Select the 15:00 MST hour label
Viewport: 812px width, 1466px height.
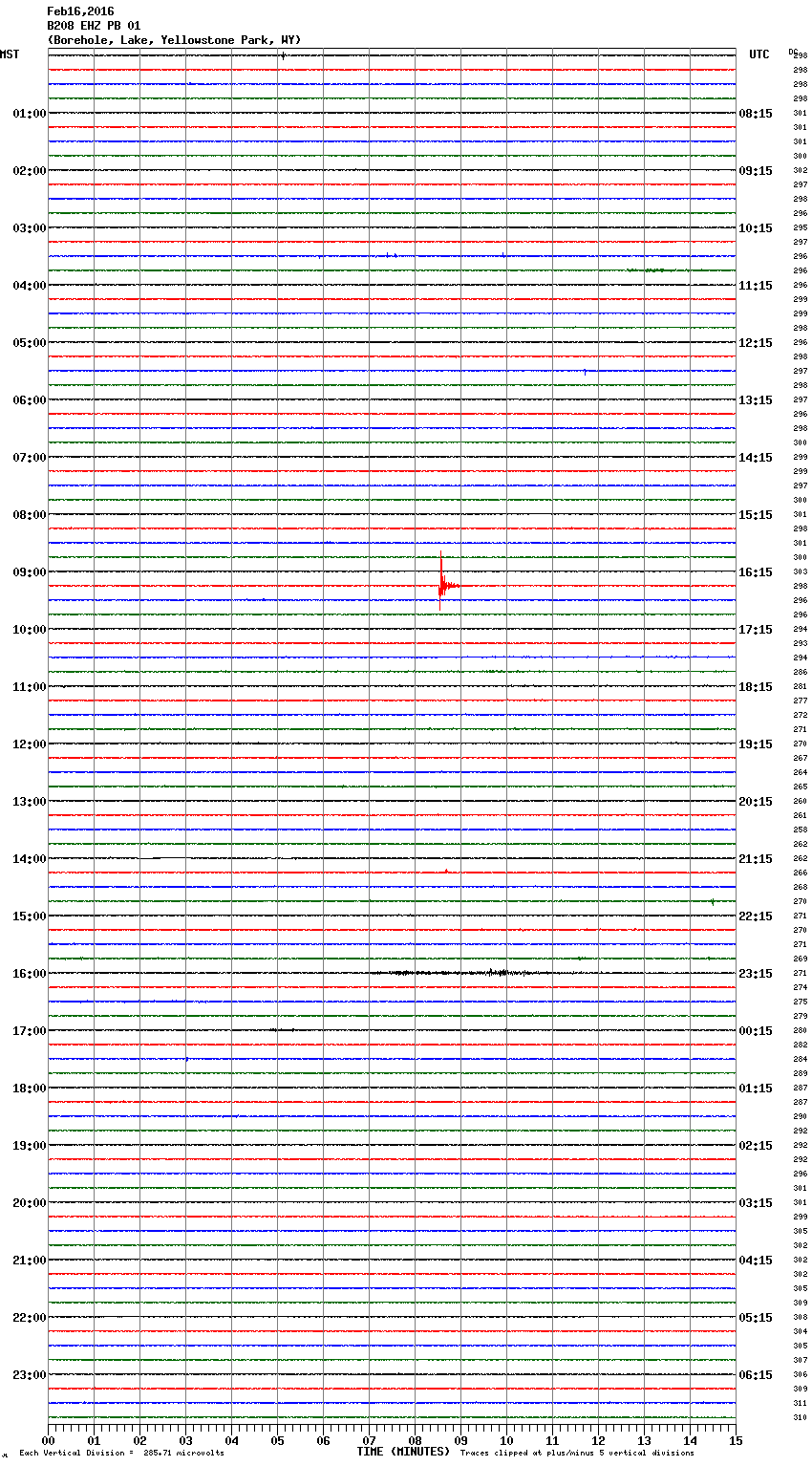point(30,916)
